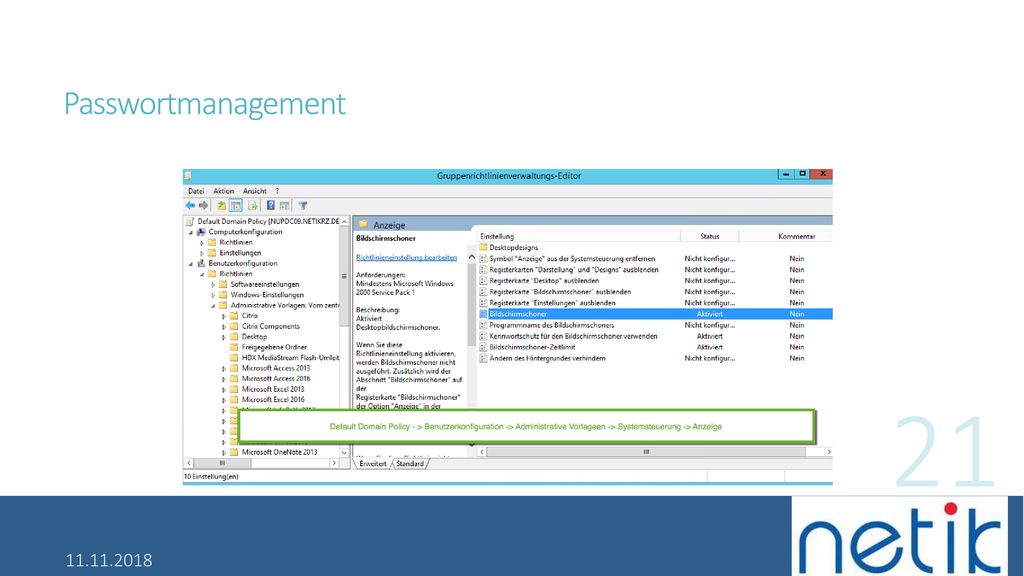Click the Desktopdesigns folder icon in settings list

483,248
